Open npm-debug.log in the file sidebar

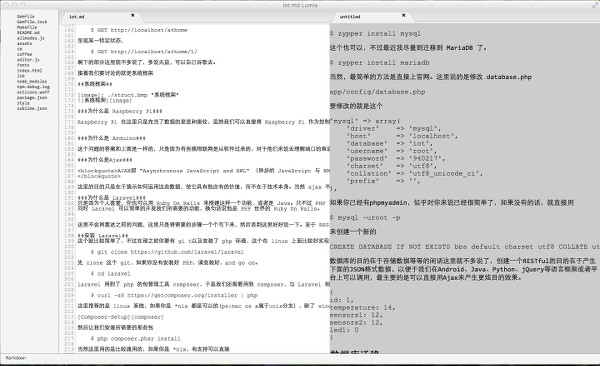click(x=33, y=87)
